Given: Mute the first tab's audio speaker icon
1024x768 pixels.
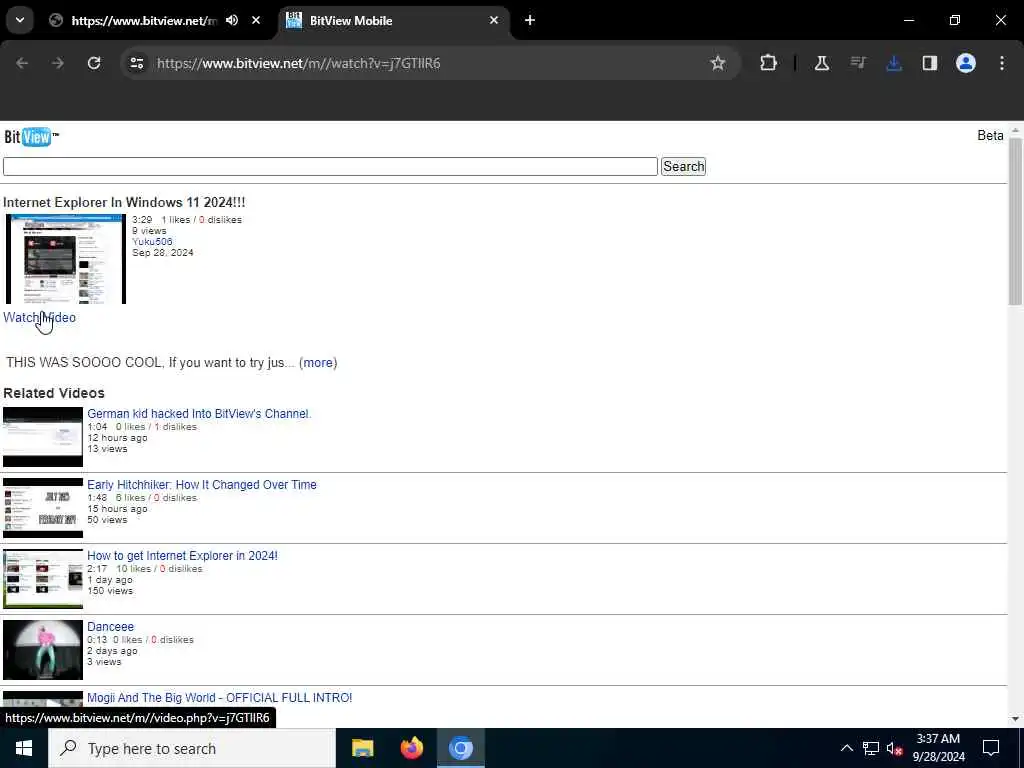Looking at the screenshot, I should [232, 20].
